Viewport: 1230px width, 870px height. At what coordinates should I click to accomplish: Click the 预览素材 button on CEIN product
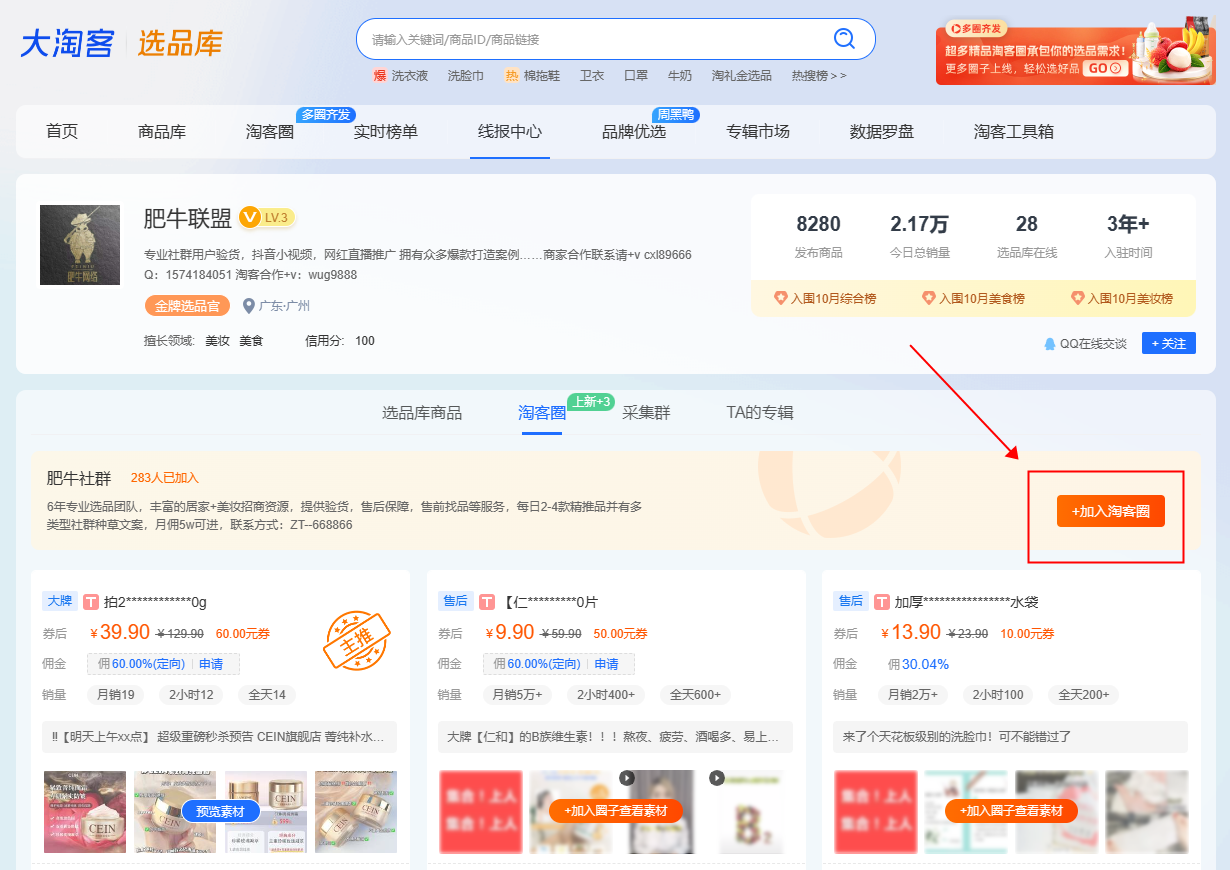(220, 811)
